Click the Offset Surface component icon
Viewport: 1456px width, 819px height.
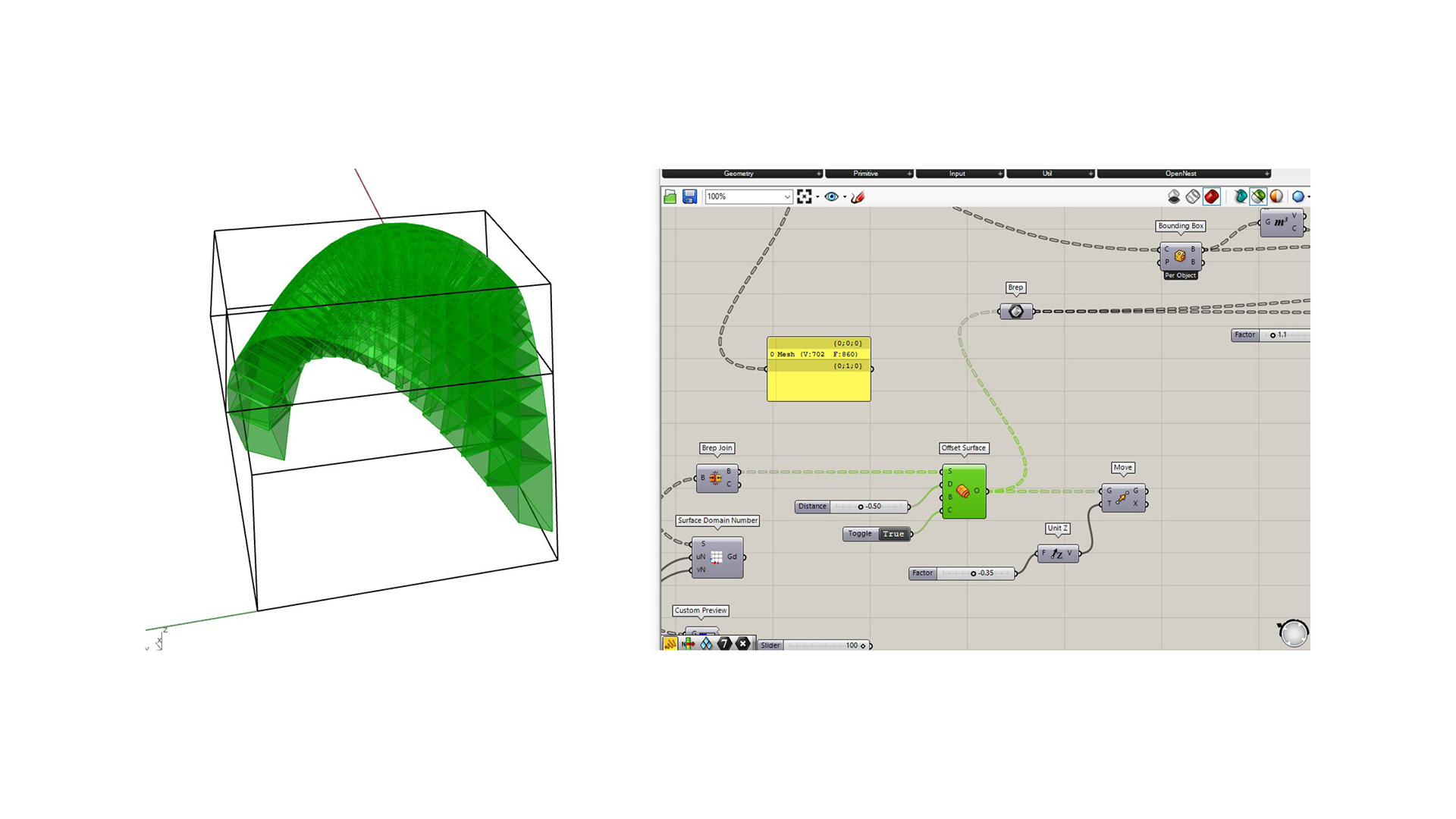pos(963,491)
